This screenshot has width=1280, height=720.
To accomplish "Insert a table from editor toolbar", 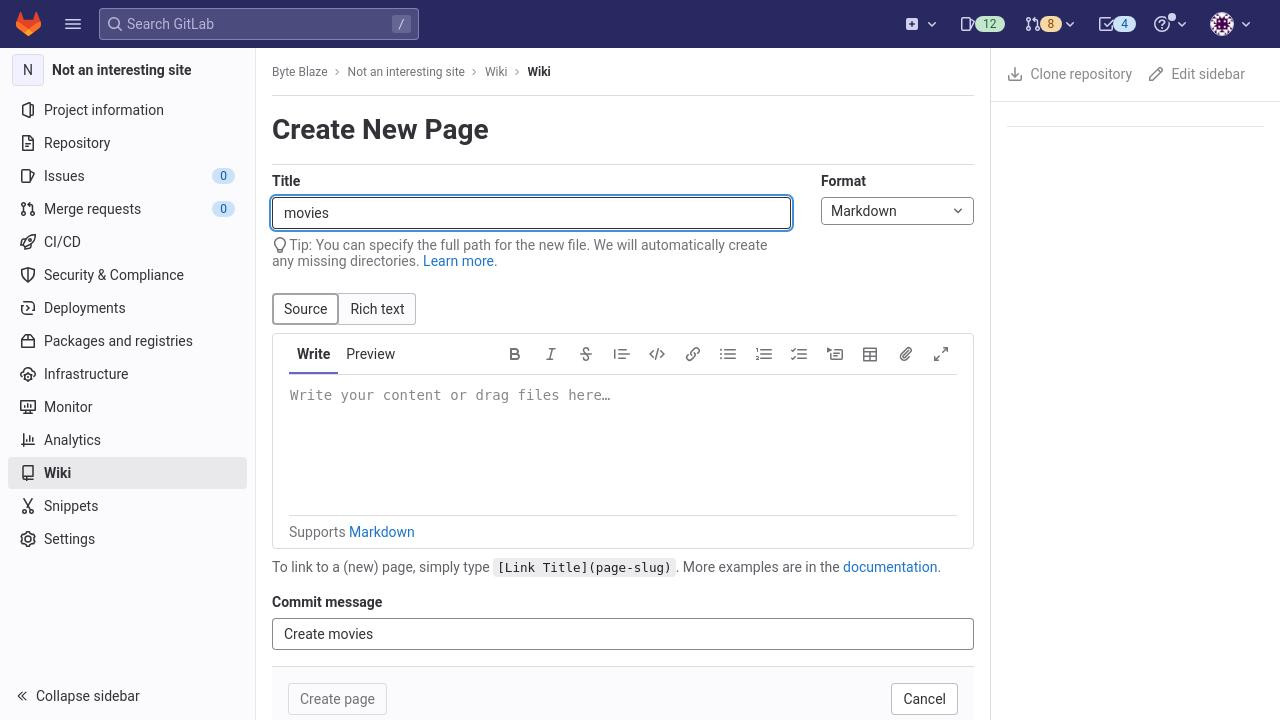I will pyautogui.click(x=870, y=354).
